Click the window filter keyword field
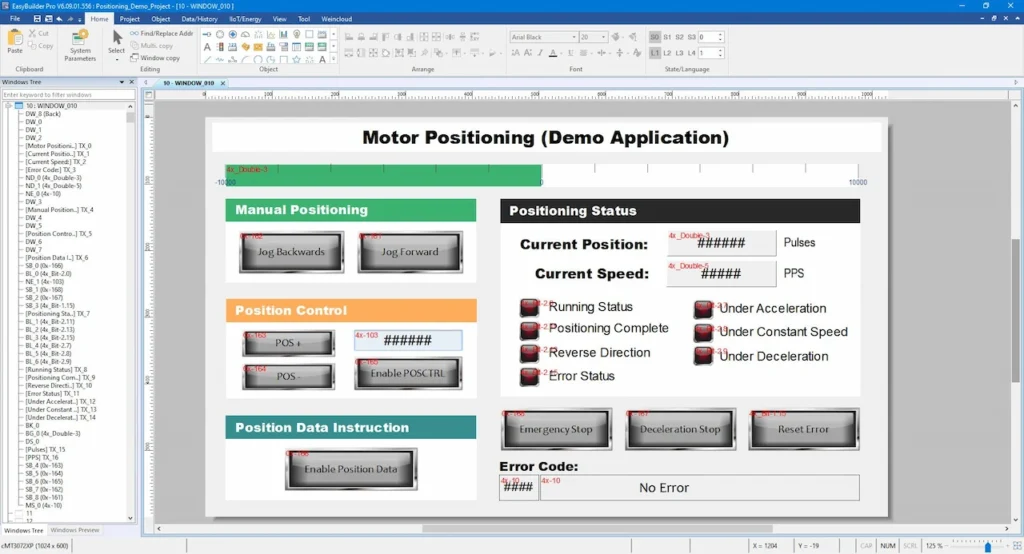The width and height of the screenshot is (1024, 554). coord(68,94)
